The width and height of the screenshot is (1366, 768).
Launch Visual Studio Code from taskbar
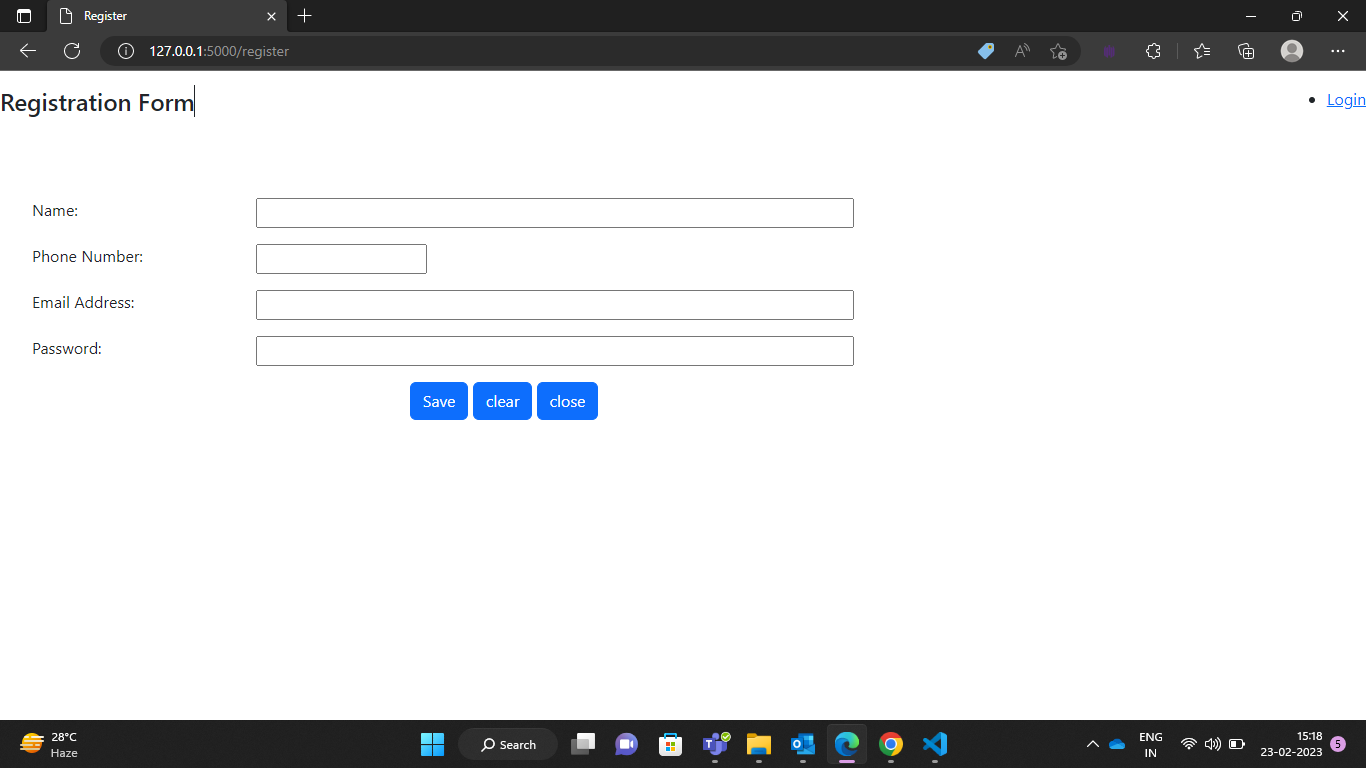tap(934, 744)
